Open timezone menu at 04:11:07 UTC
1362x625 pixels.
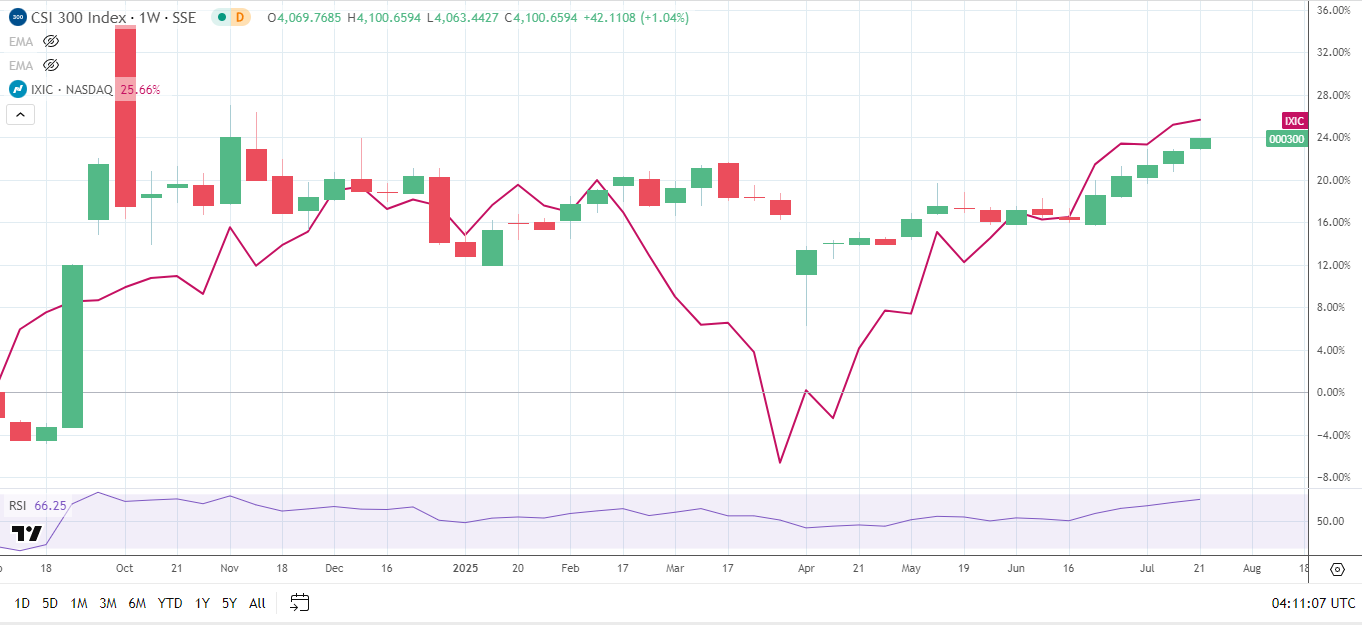[1313, 603]
